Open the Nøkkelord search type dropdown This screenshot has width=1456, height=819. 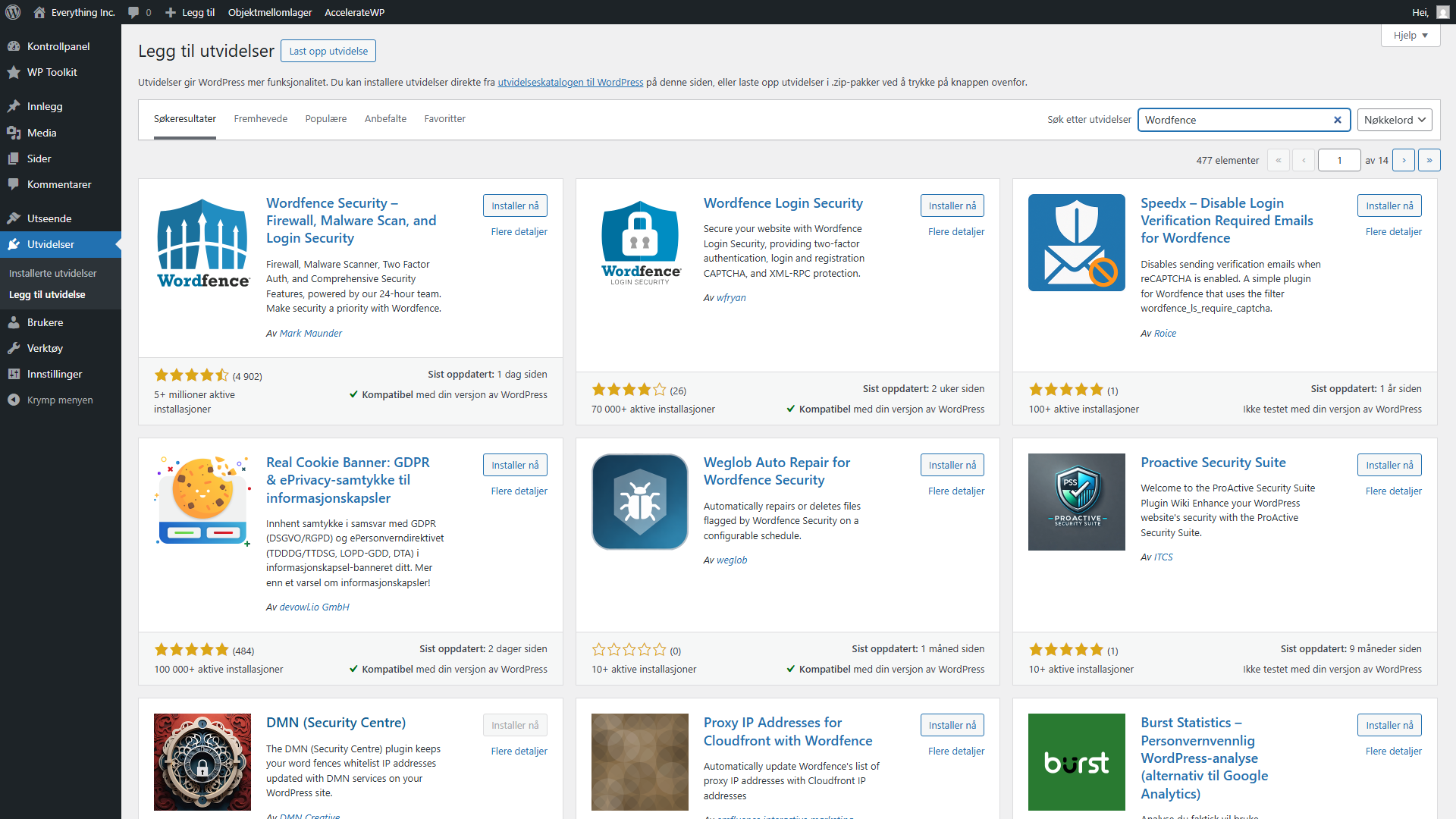coord(1395,120)
